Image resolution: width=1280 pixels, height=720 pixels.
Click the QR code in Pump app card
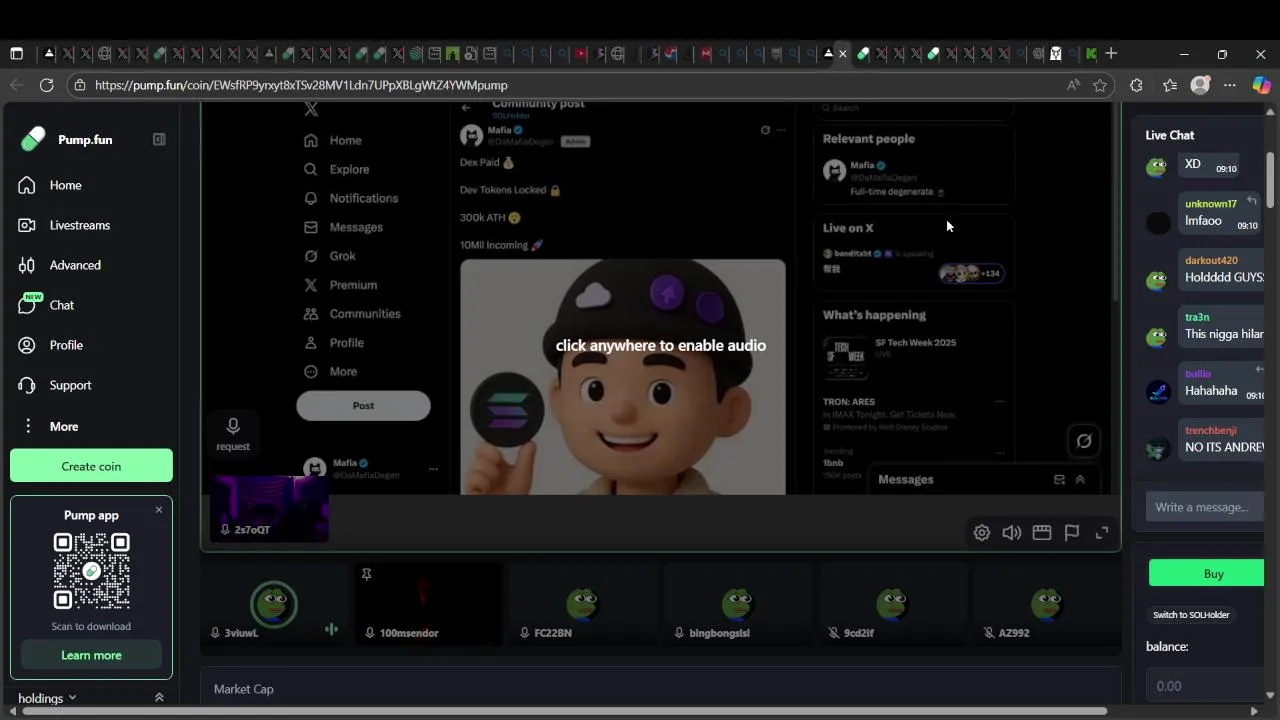click(91, 571)
